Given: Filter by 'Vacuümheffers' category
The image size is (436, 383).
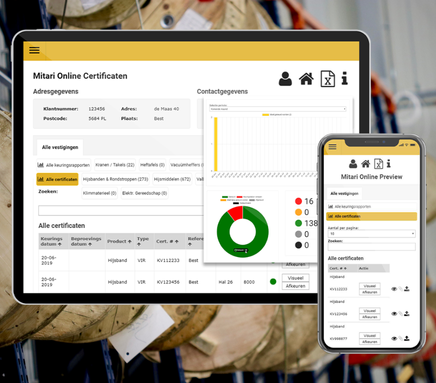Looking at the screenshot, I should tap(186, 165).
